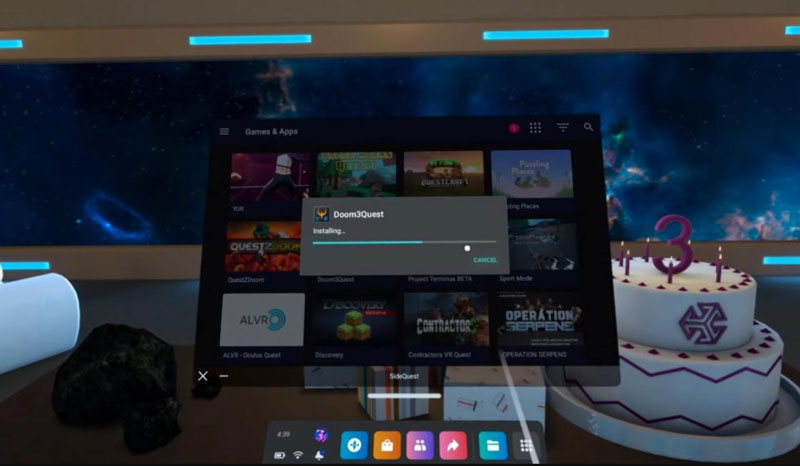The height and width of the screenshot is (466, 800).
Task: Check the battery status icon
Action: pos(280,455)
